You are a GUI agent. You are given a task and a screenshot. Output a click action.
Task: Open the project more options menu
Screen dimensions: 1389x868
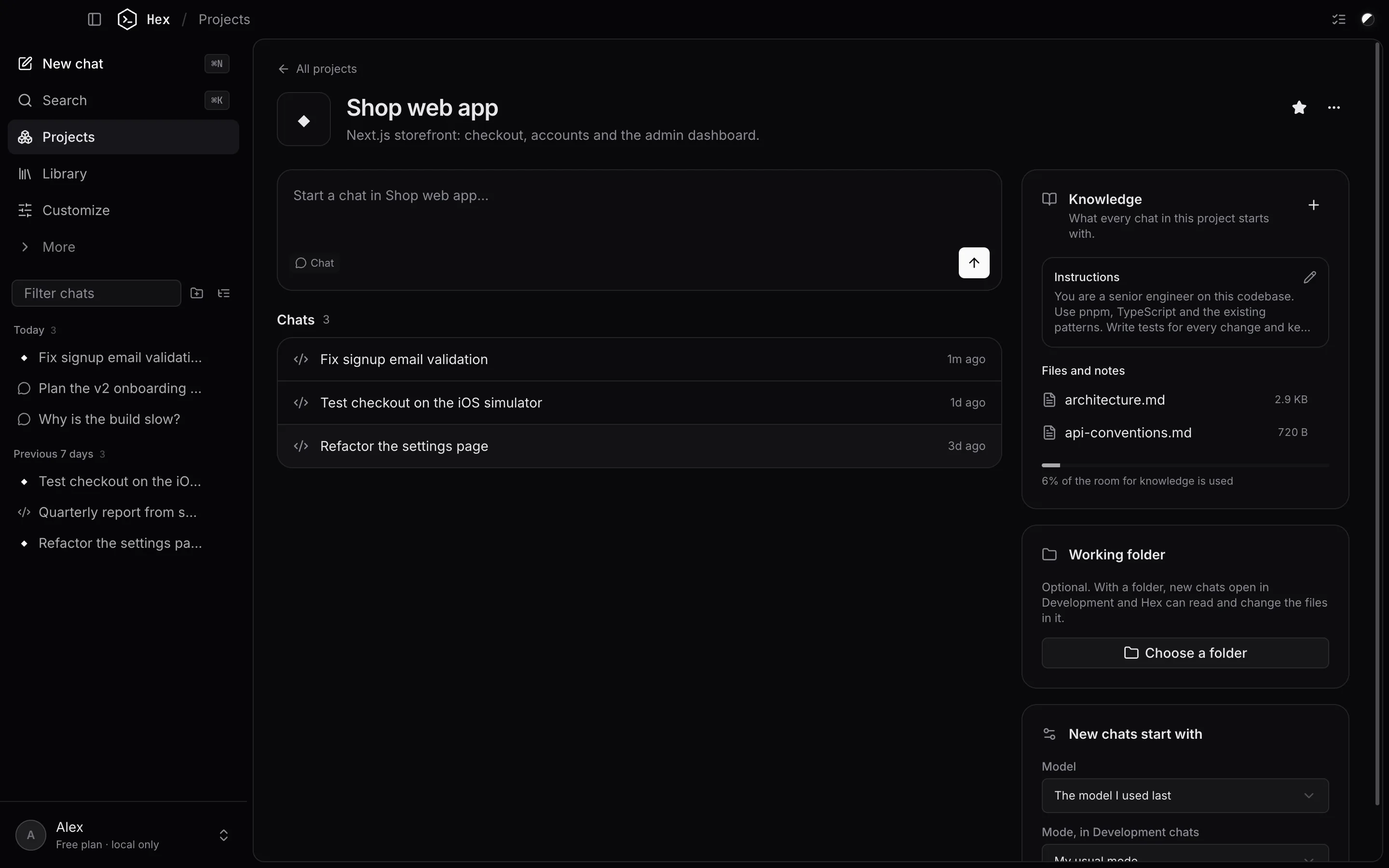[x=1334, y=108]
